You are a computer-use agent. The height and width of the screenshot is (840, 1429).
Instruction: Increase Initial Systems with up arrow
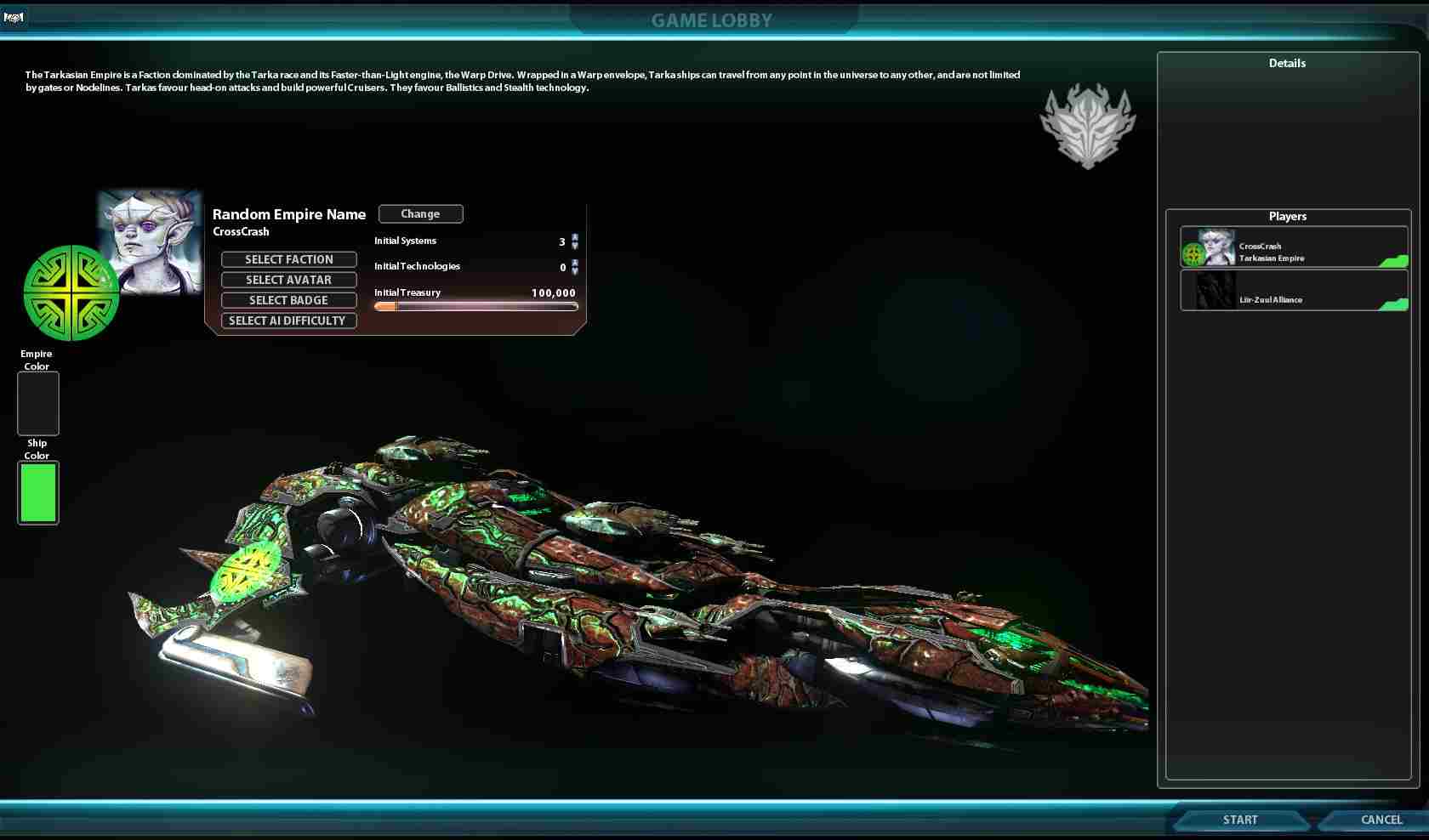575,237
